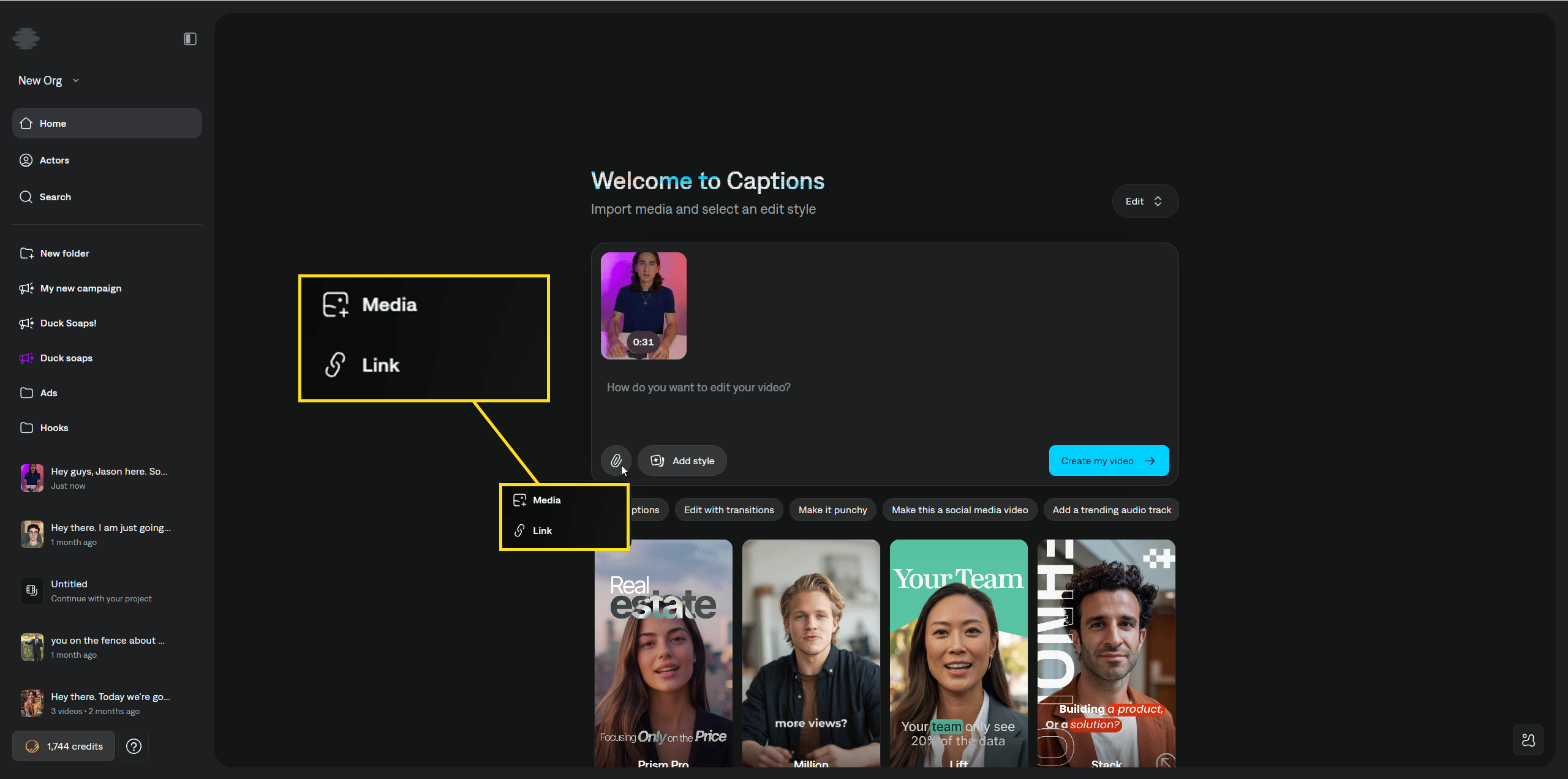
Task: Choose Link from the attach menu
Action: pos(564,530)
